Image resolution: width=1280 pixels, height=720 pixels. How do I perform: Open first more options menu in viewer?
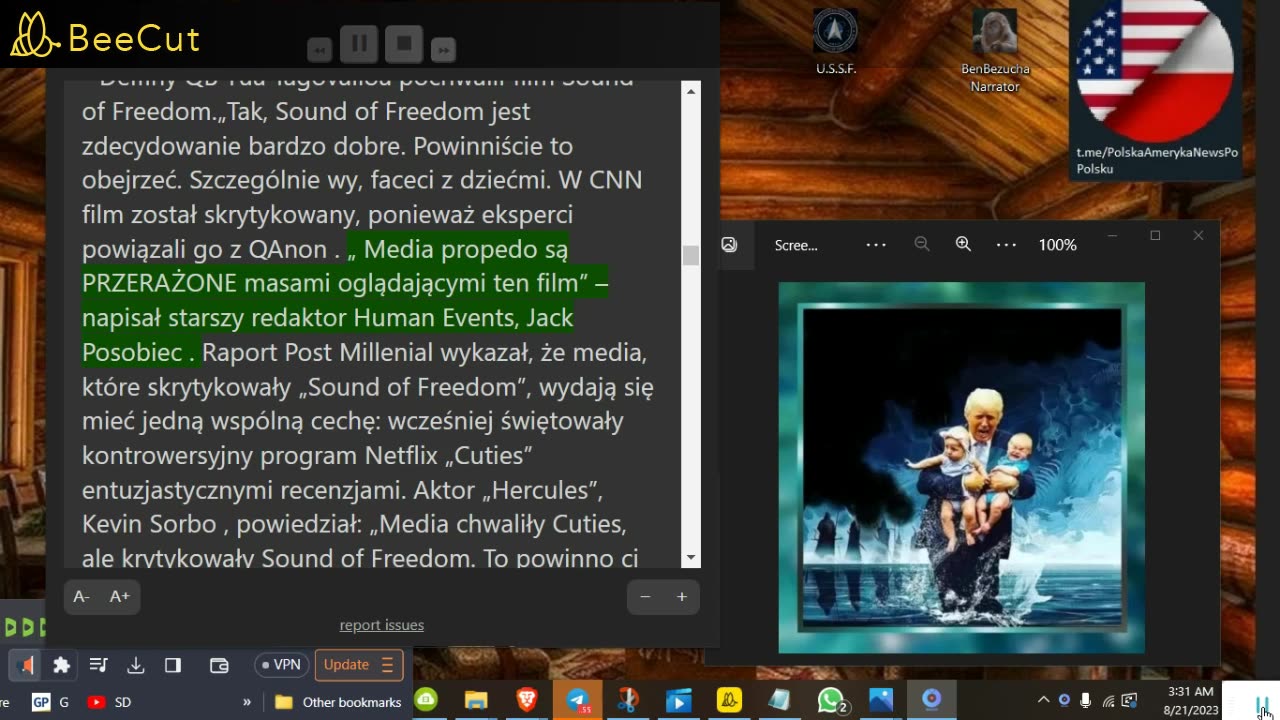coord(876,245)
